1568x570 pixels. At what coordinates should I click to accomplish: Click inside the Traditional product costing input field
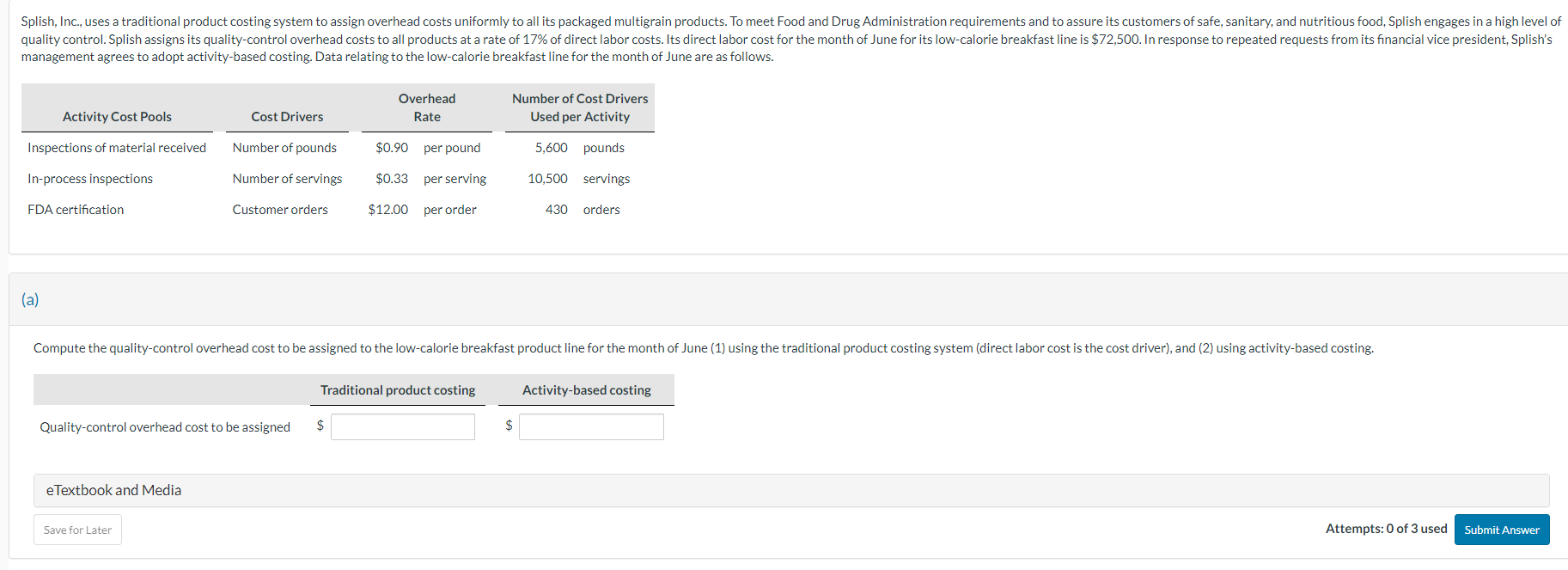pos(403,426)
